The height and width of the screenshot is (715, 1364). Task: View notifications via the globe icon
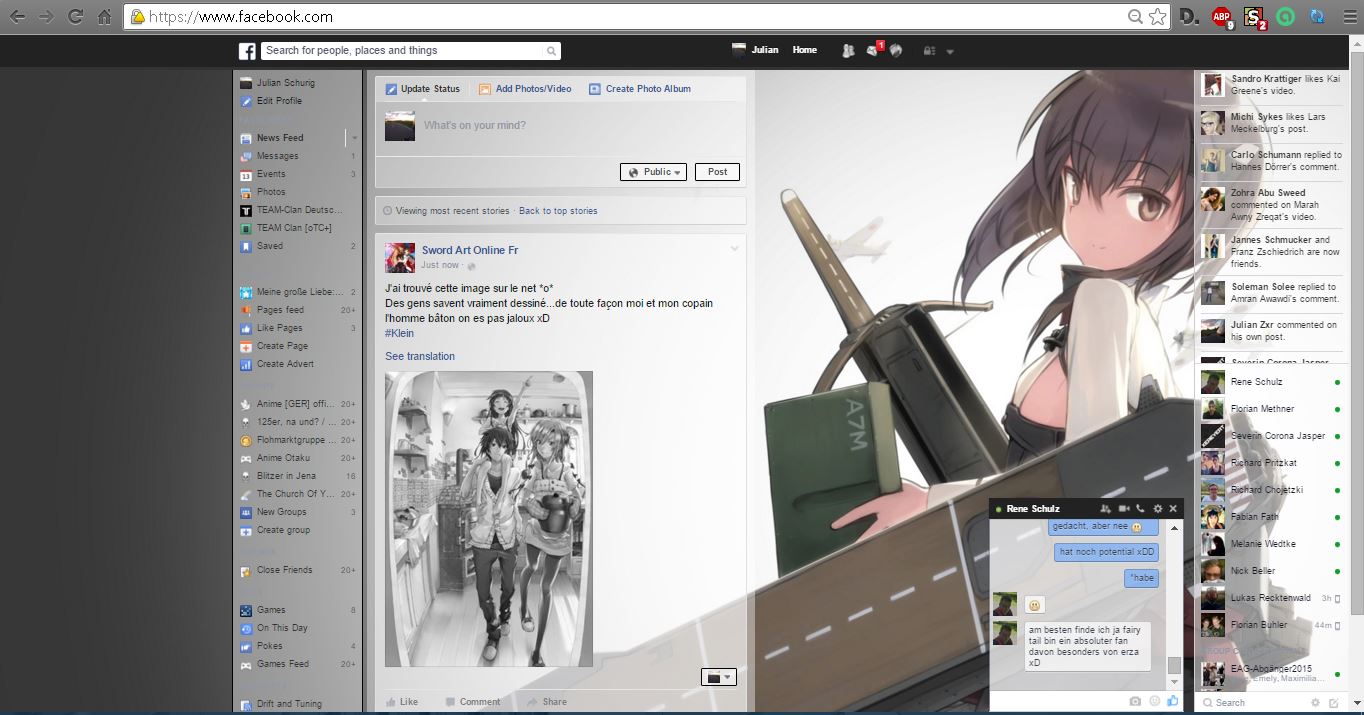894,51
